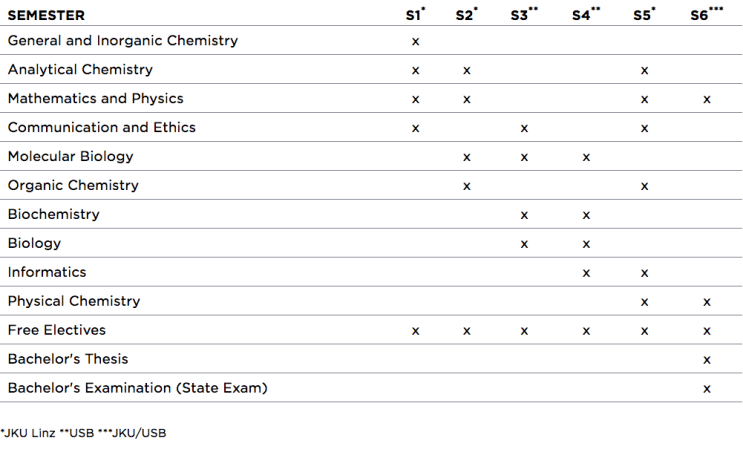Click the x for Free Electives in S1
Screen dimensions: 743x452
[415, 331]
